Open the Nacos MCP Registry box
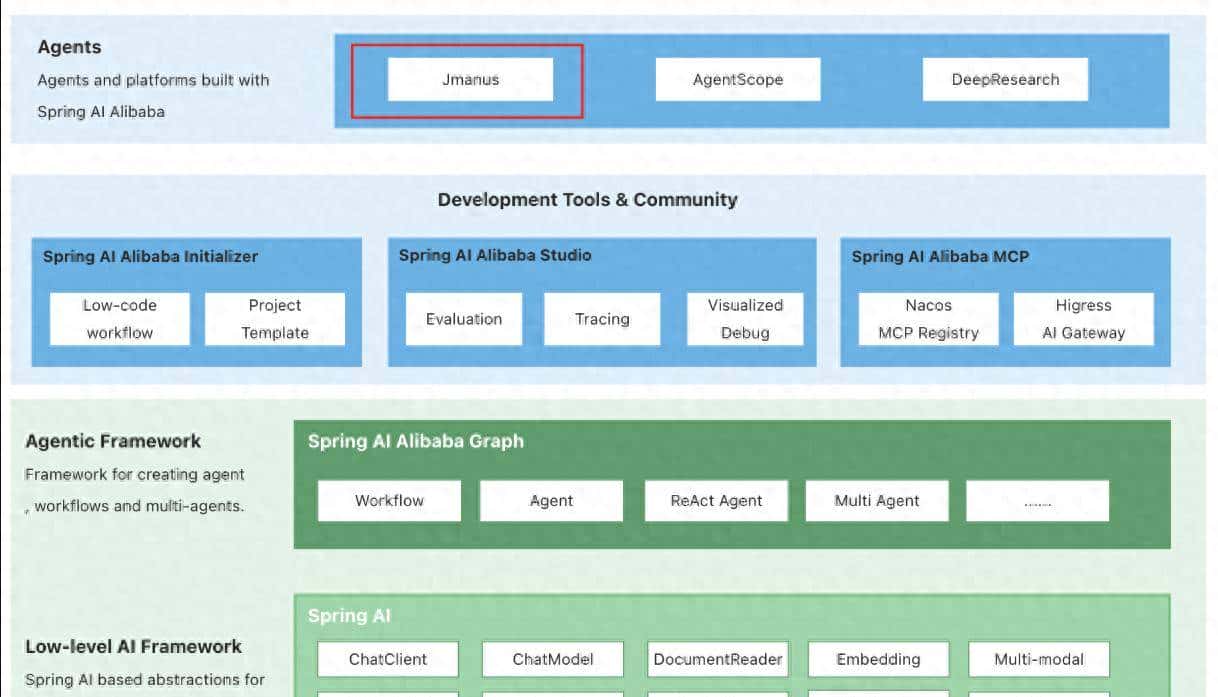Screen dimensions: 1218x697 tap(928, 319)
